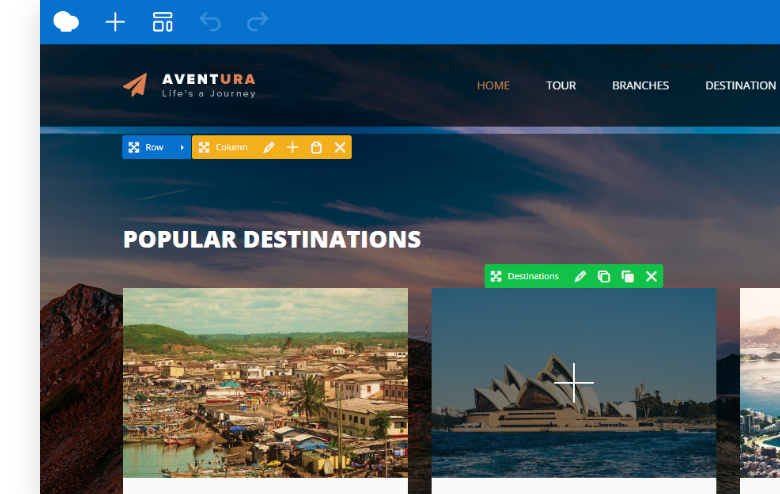
Task: Click the Aventura paper plane logo
Action: click(x=136, y=85)
